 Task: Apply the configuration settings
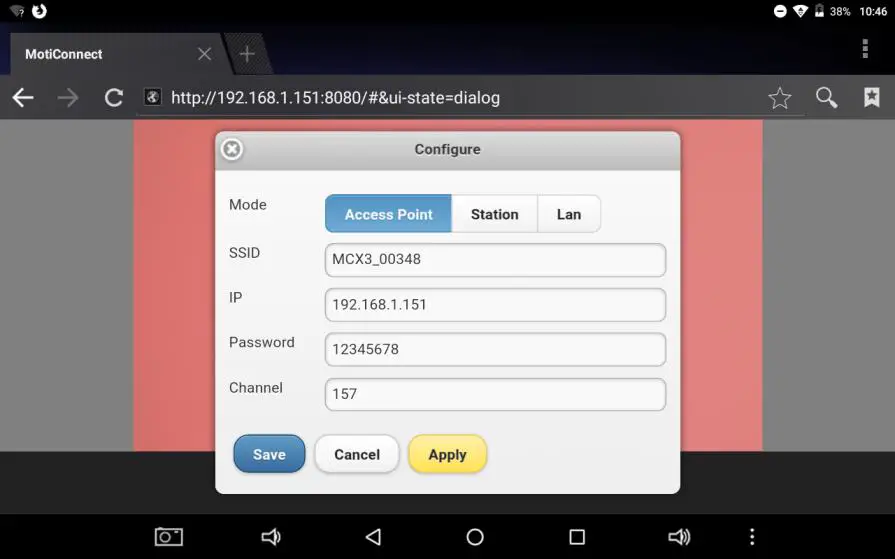(448, 454)
